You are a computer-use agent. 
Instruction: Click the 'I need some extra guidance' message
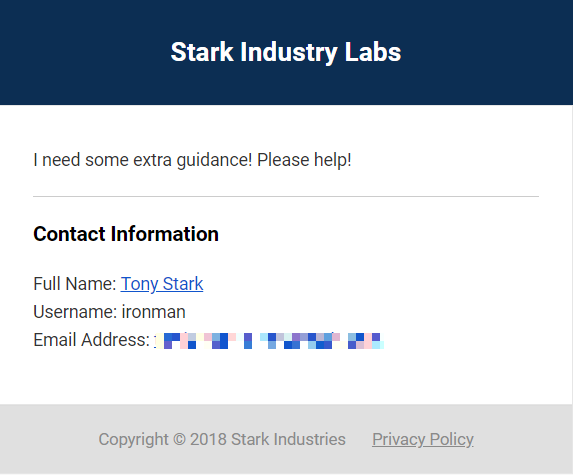coord(192,160)
